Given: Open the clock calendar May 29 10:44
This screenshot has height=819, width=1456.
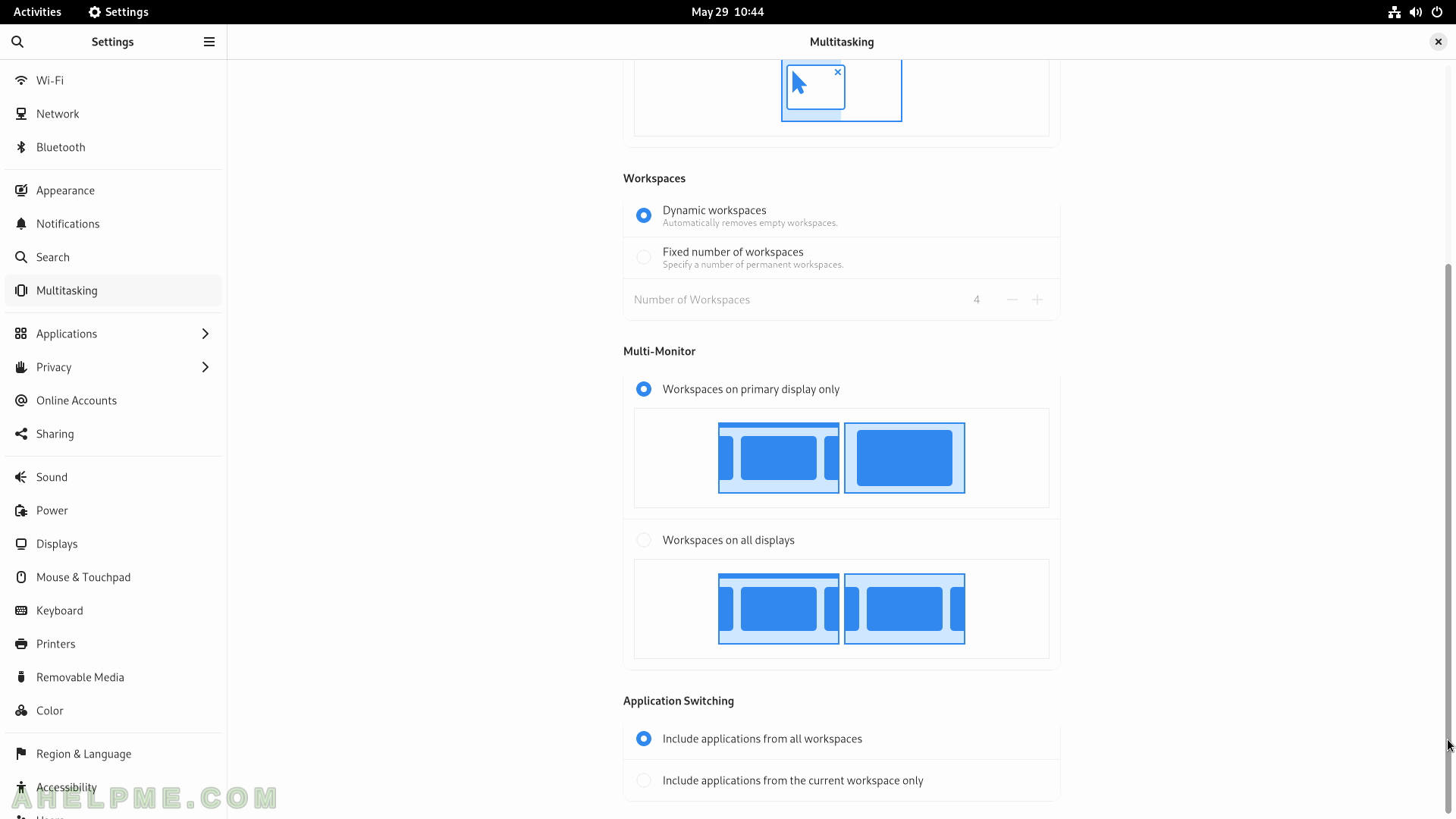Looking at the screenshot, I should [x=727, y=12].
